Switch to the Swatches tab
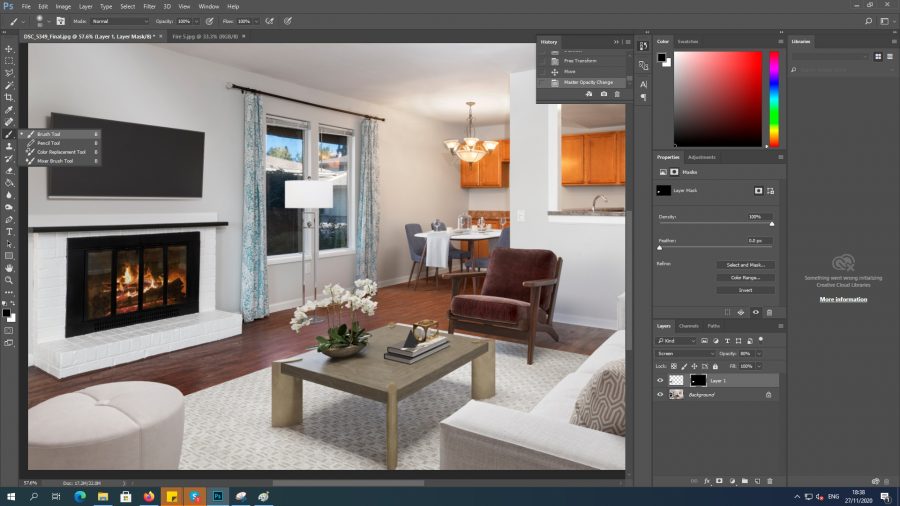Viewport: 900px width, 506px height. coord(688,41)
